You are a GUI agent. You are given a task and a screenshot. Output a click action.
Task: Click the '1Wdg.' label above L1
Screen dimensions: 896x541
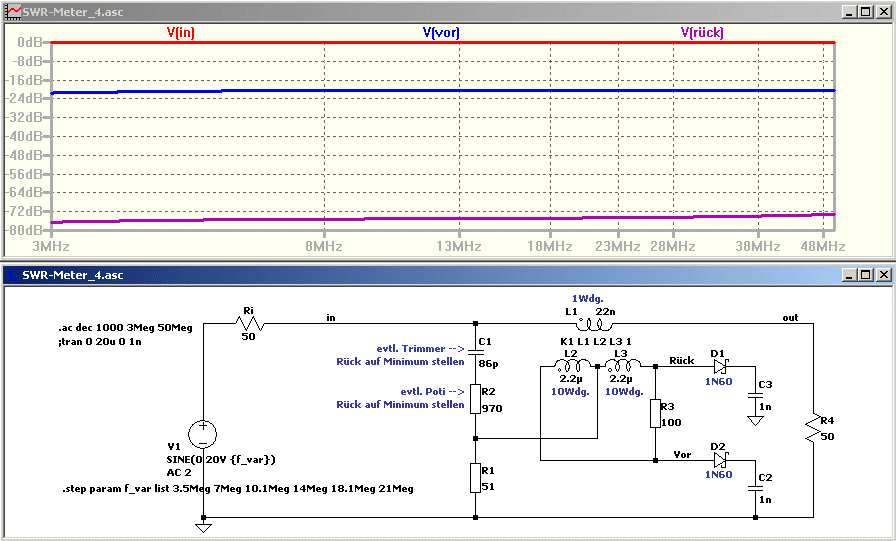(587, 298)
